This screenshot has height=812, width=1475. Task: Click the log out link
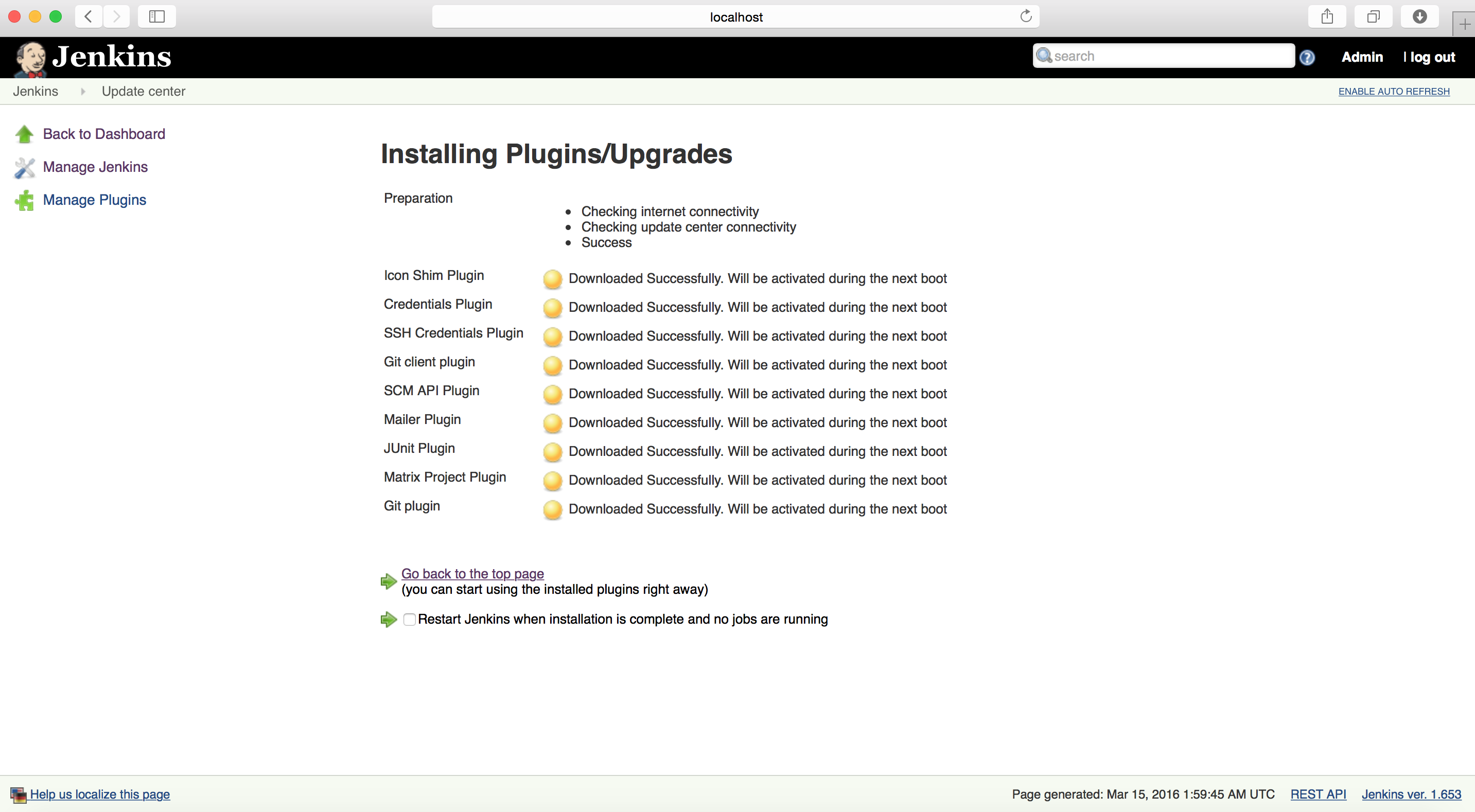click(x=1433, y=57)
